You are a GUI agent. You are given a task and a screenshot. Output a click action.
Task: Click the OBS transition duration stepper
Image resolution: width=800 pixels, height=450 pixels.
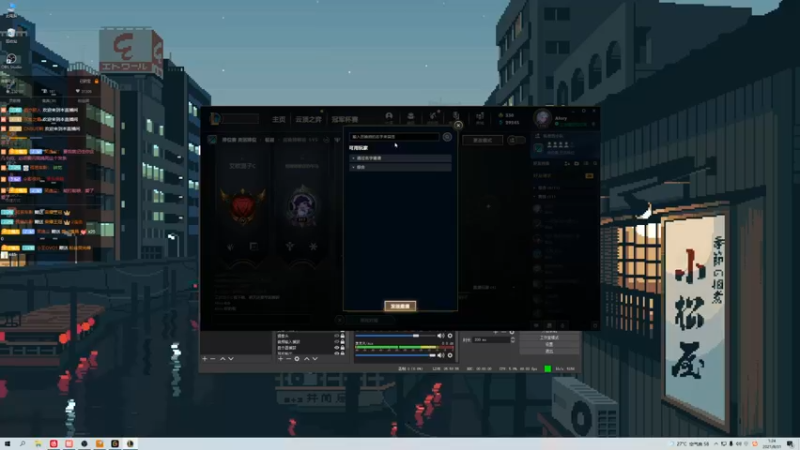(512, 340)
